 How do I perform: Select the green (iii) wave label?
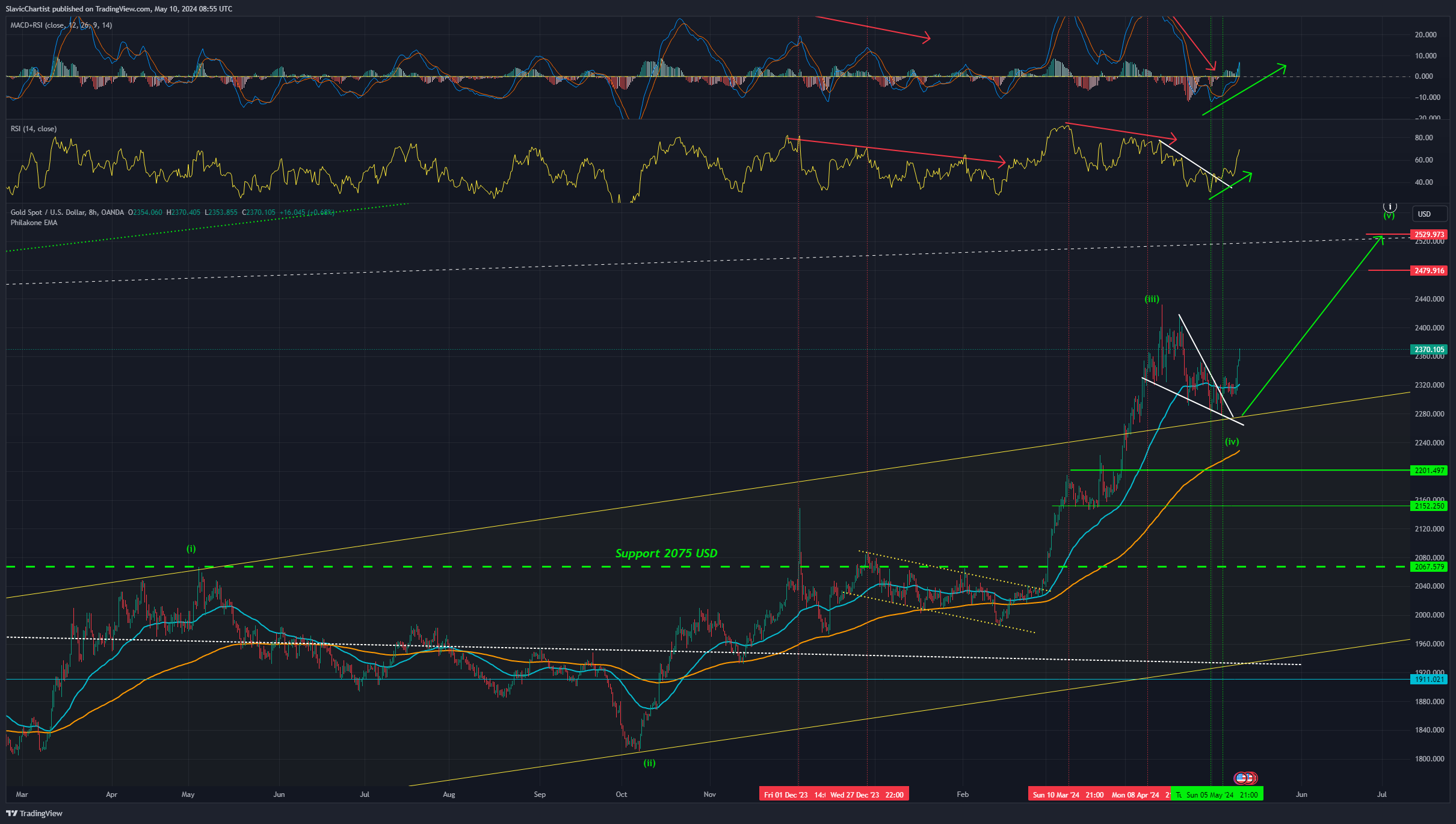click(x=1152, y=299)
